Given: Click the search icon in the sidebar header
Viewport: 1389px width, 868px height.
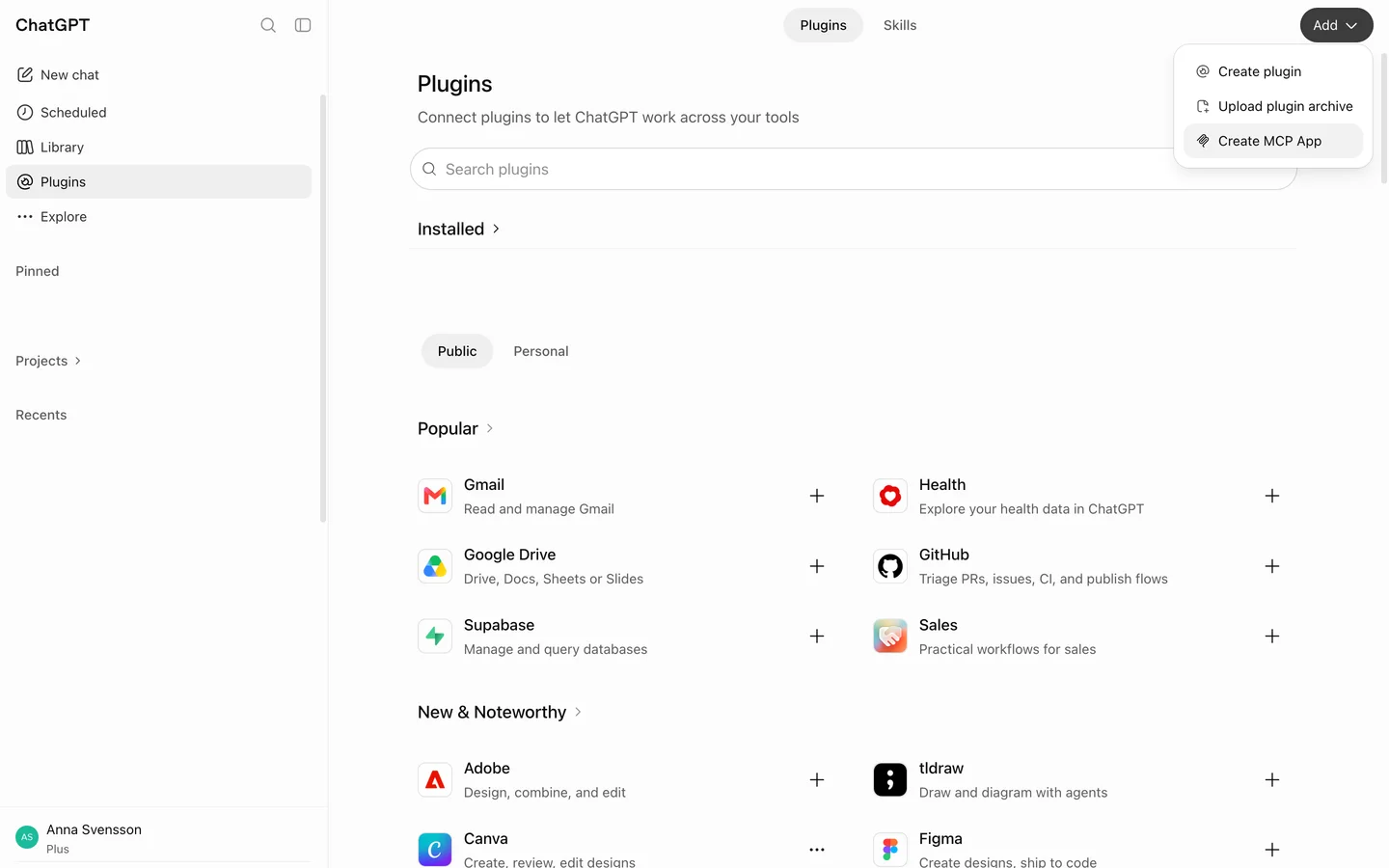Looking at the screenshot, I should coord(268,25).
